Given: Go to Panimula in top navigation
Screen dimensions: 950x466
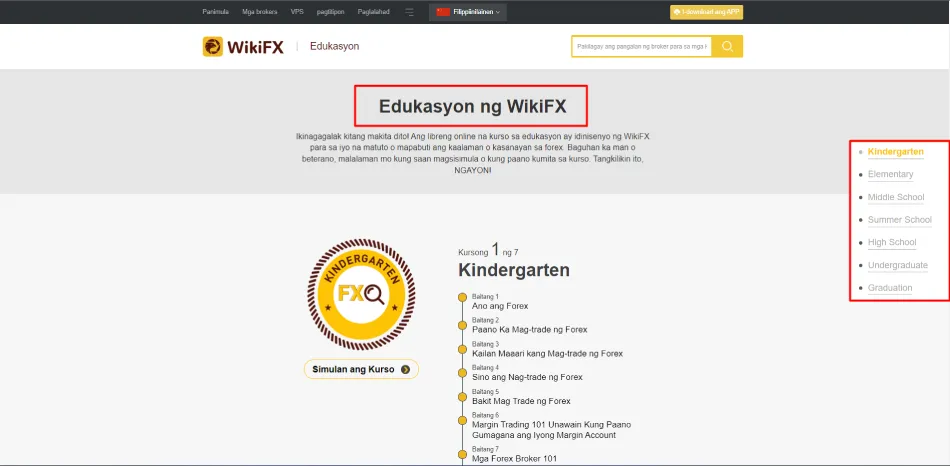Looking at the screenshot, I should [216, 12].
